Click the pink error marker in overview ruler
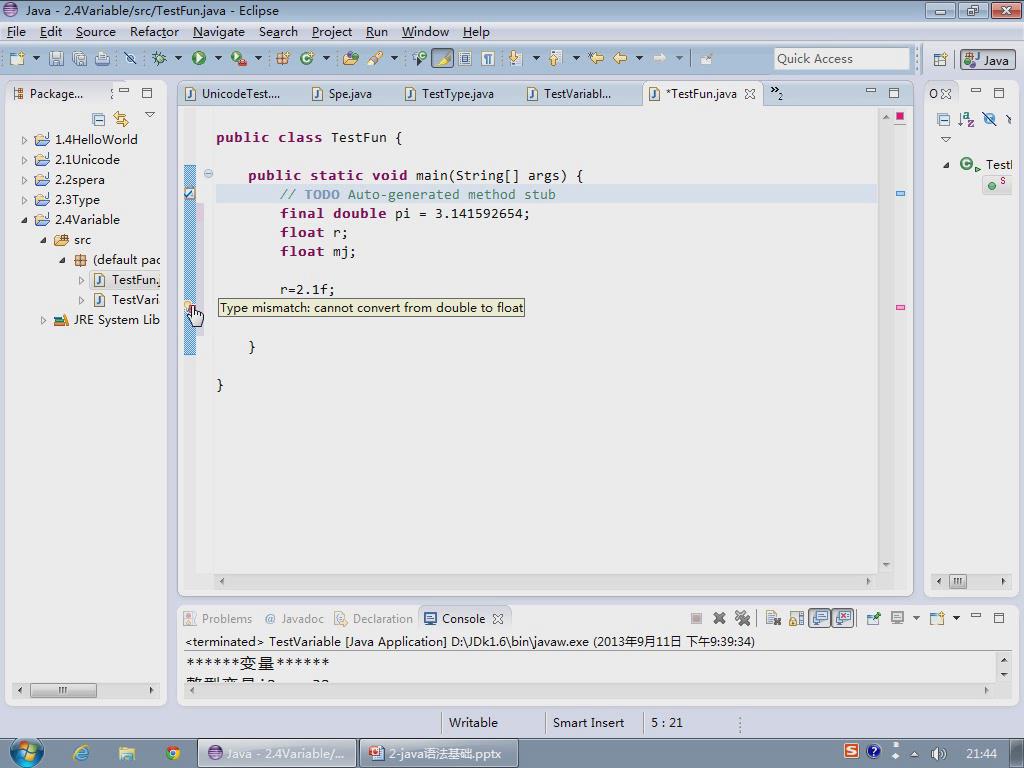This screenshot has height=768, width=1024. (x=900, y=307)
